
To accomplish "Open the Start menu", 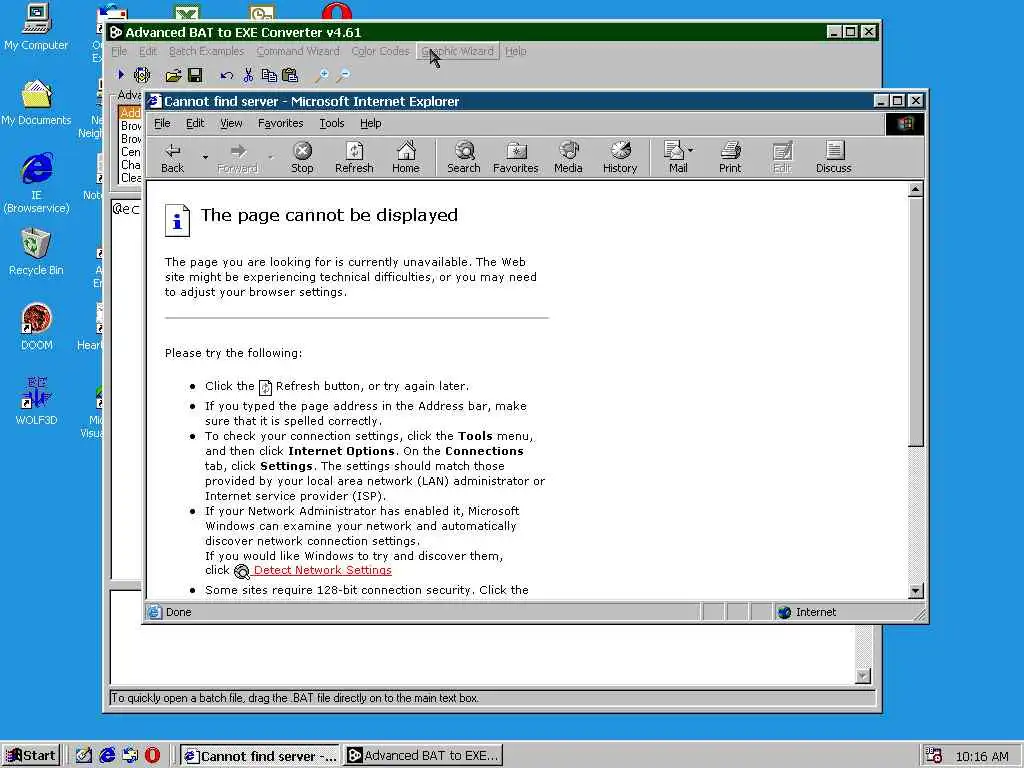I will click(x=31, y=756).
